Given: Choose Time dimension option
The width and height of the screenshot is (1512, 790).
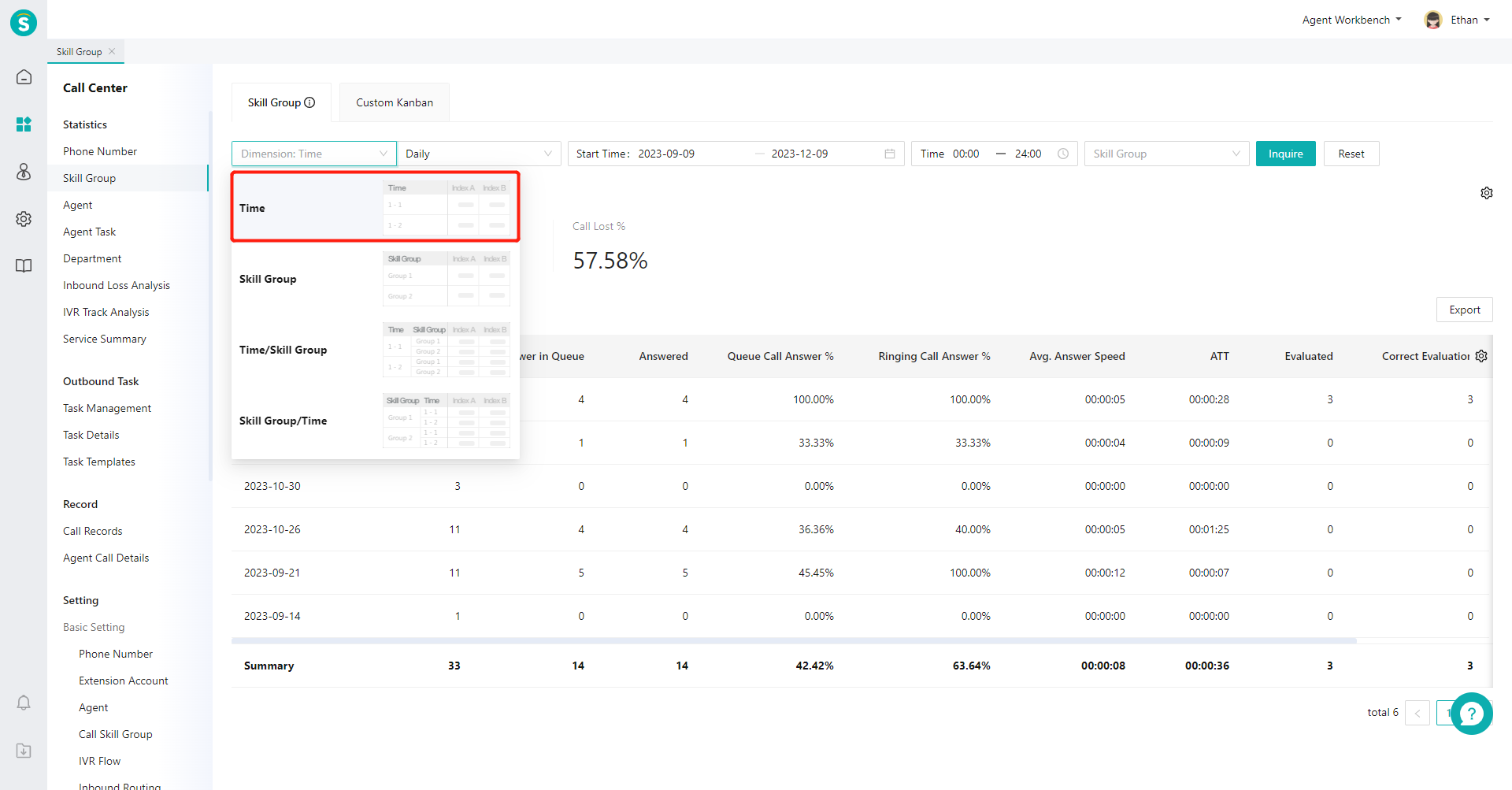Looking at the screenshot, I should 376,207.
